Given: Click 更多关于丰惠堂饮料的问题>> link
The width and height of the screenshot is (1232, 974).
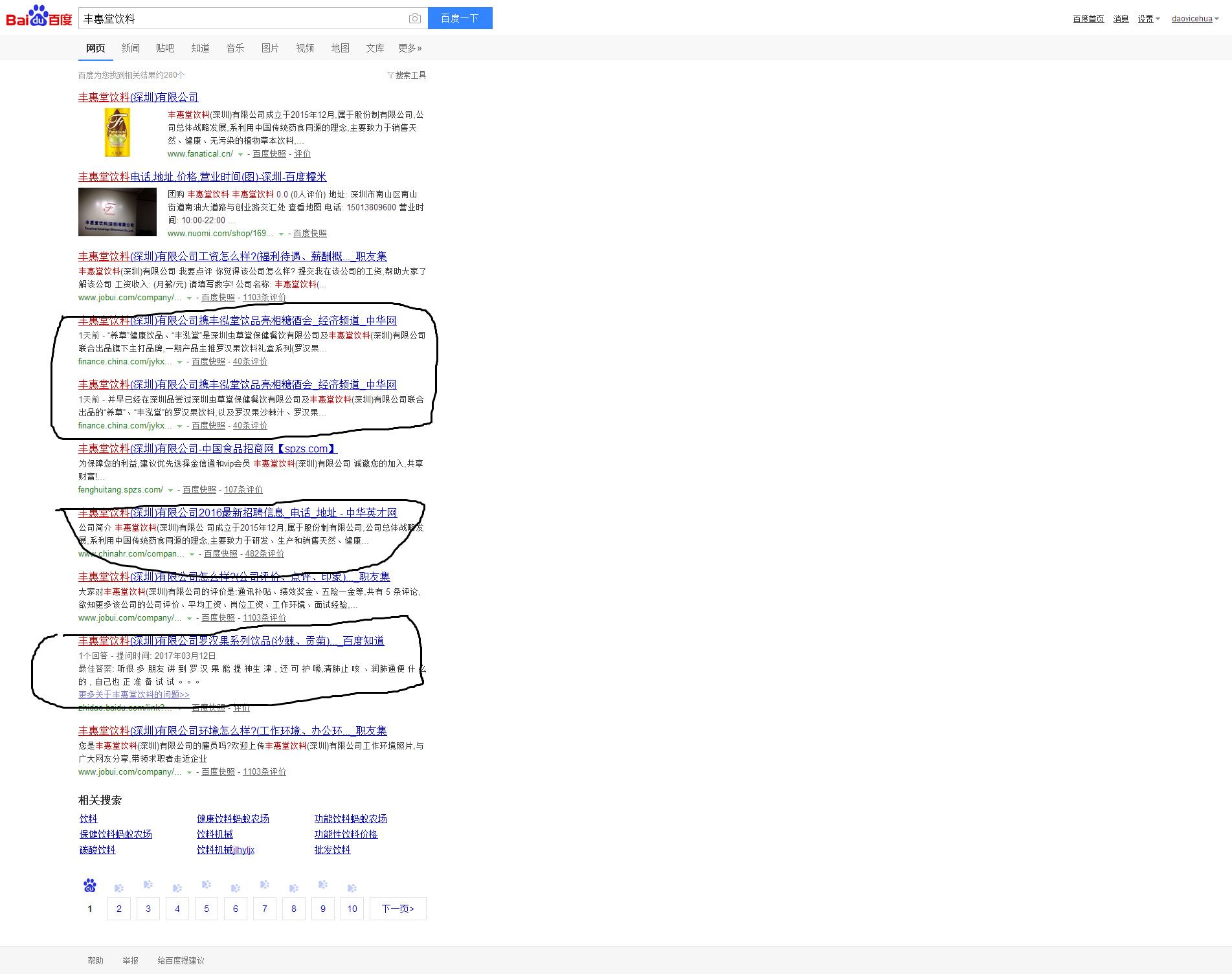Looking at the screenshot, I should point(134,694).
